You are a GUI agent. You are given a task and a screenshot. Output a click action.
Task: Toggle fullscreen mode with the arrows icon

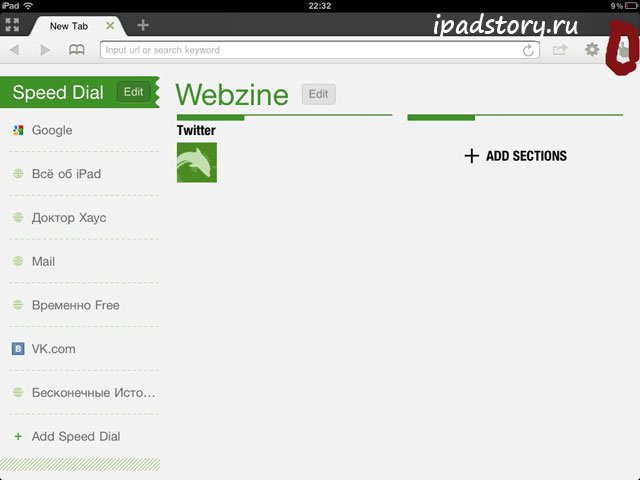pyautogui.click(x=12, y=25)
